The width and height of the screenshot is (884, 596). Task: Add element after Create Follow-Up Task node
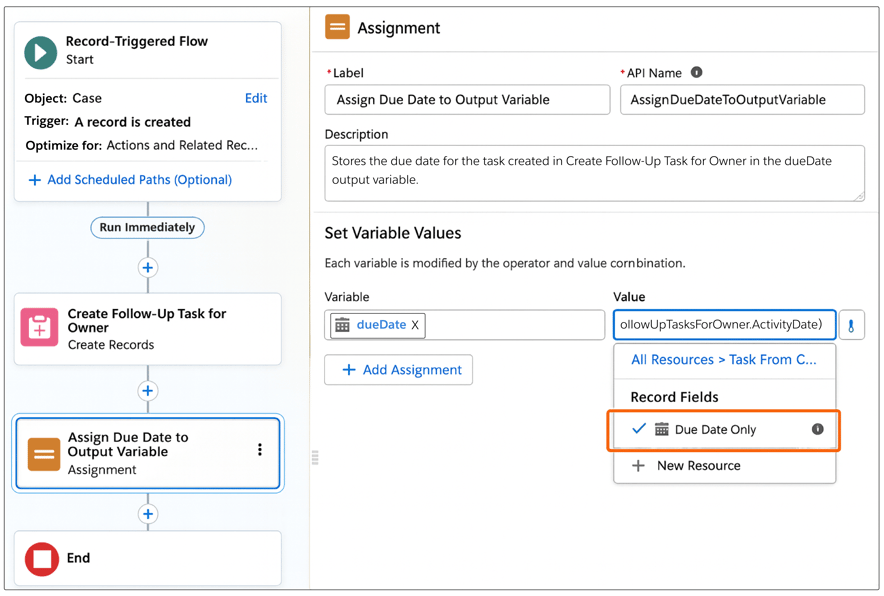click(x=148, y=391)
